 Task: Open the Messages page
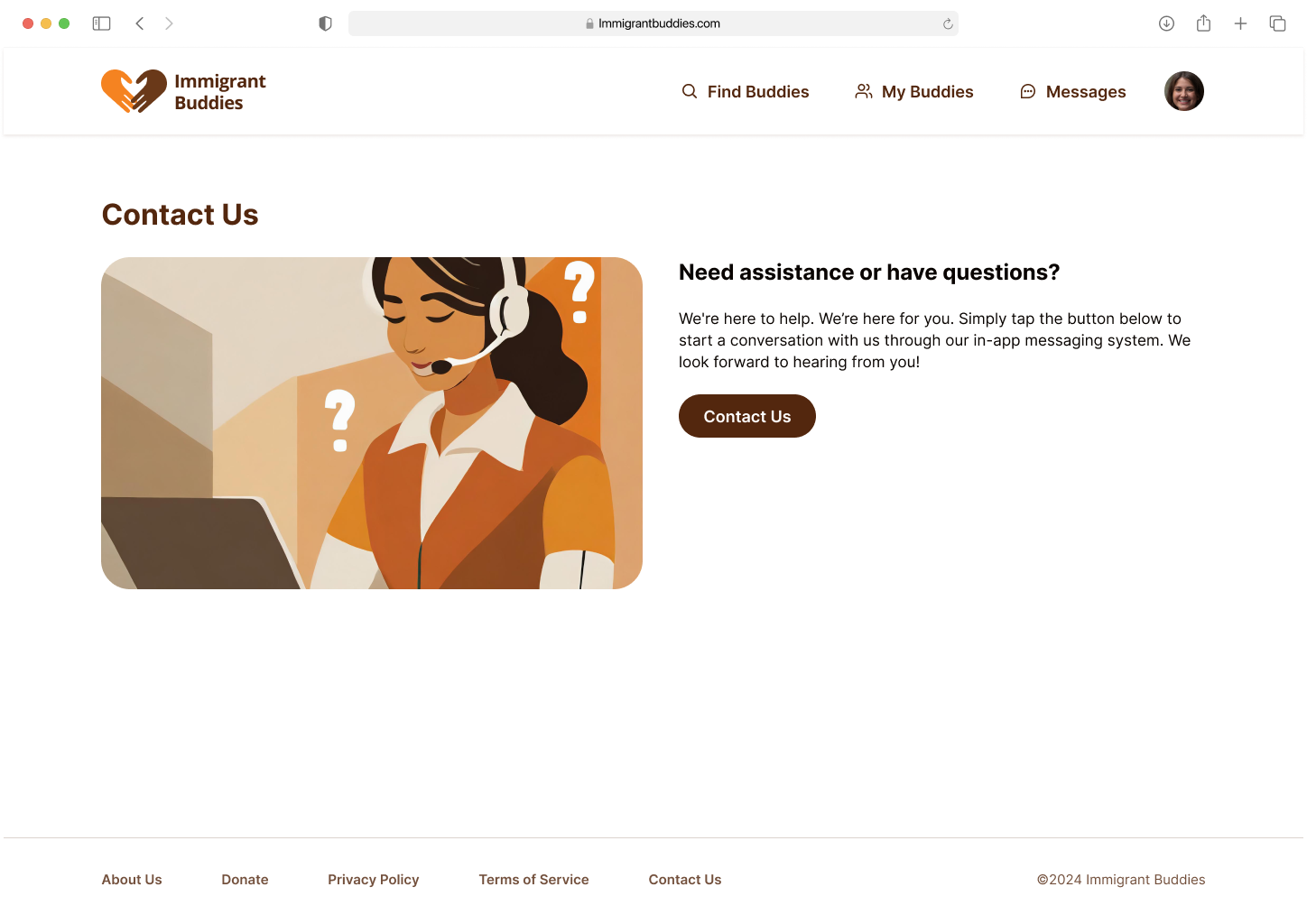1072,91
